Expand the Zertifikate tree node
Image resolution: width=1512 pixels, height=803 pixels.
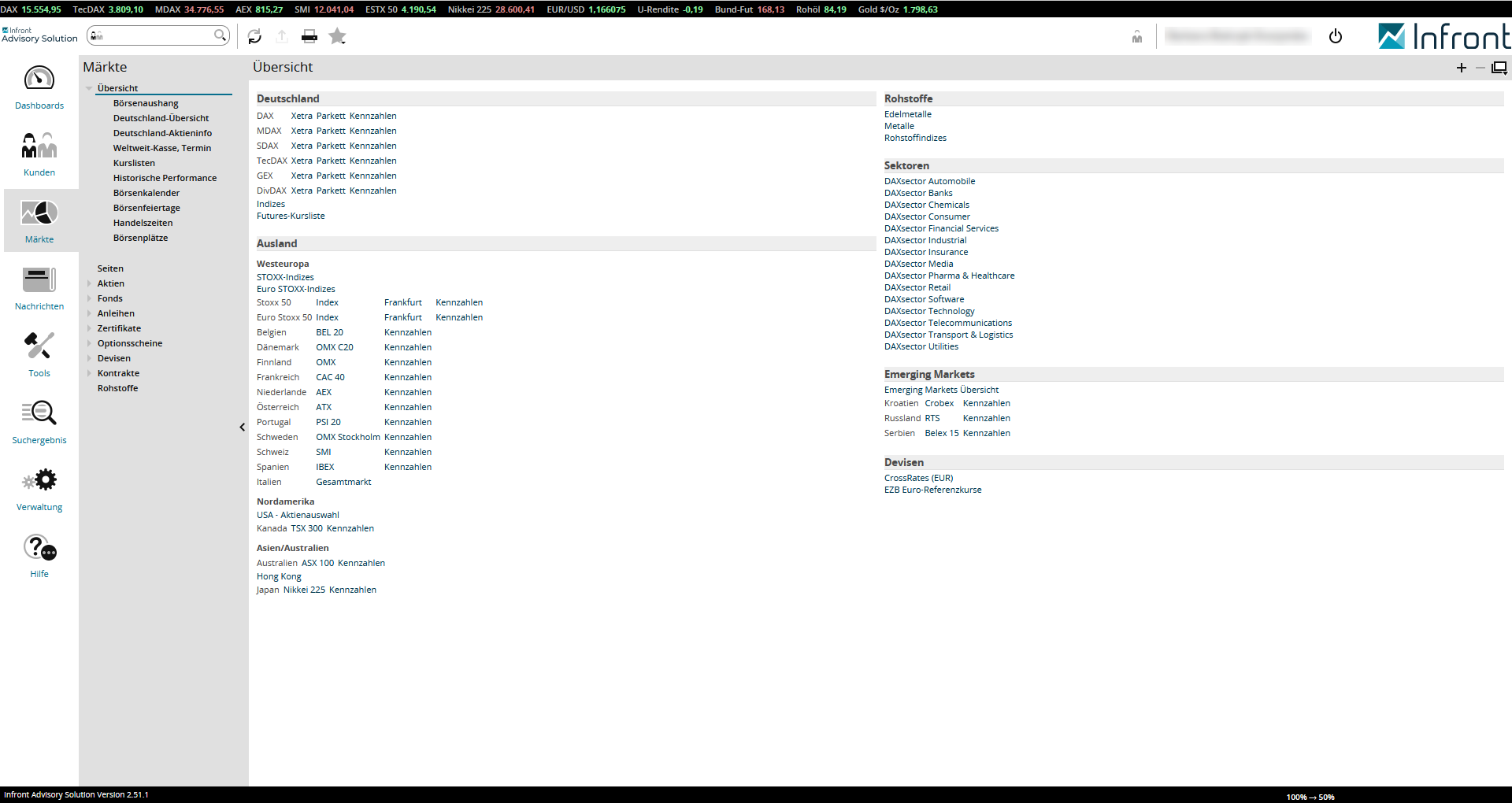[90, 328]
